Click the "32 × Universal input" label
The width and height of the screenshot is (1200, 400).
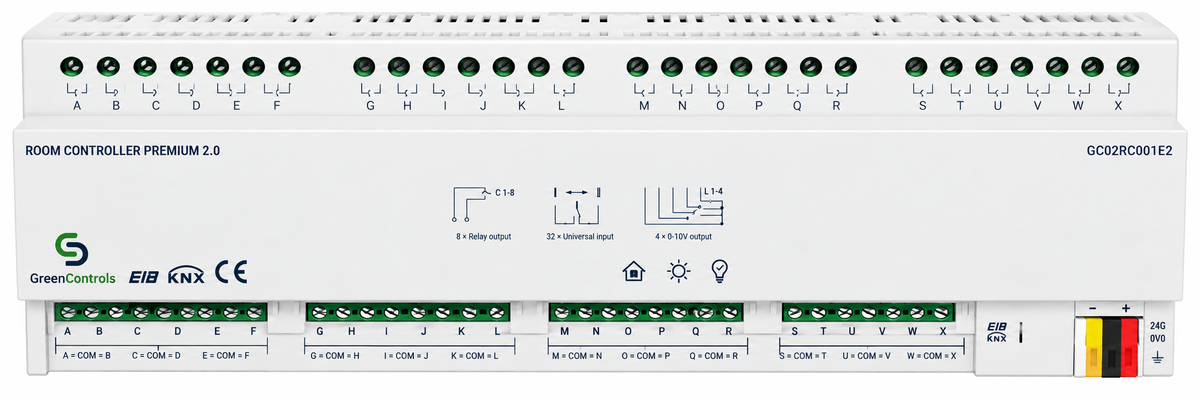[581, 237]
